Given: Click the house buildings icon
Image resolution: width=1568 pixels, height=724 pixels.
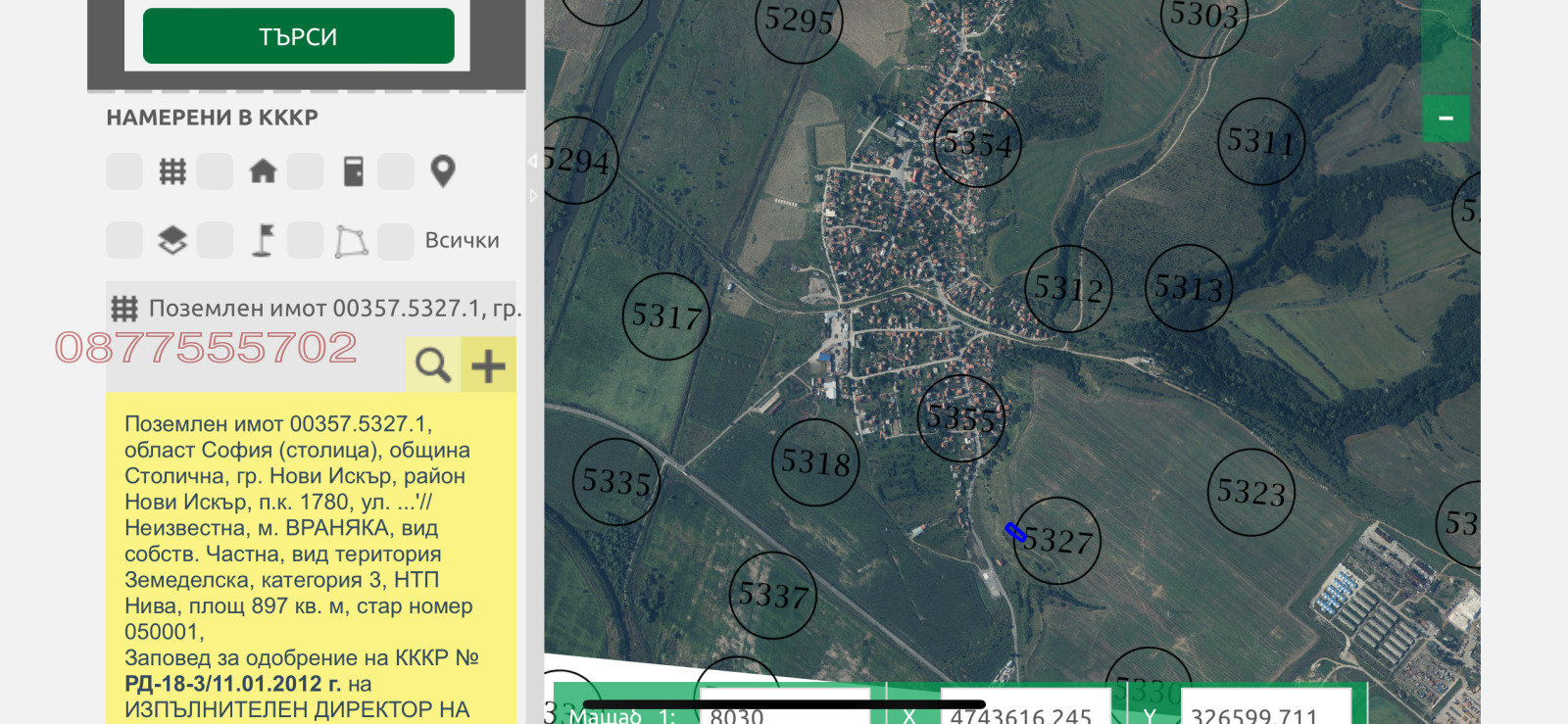Looking at the screenshot, I should [263, 171].
